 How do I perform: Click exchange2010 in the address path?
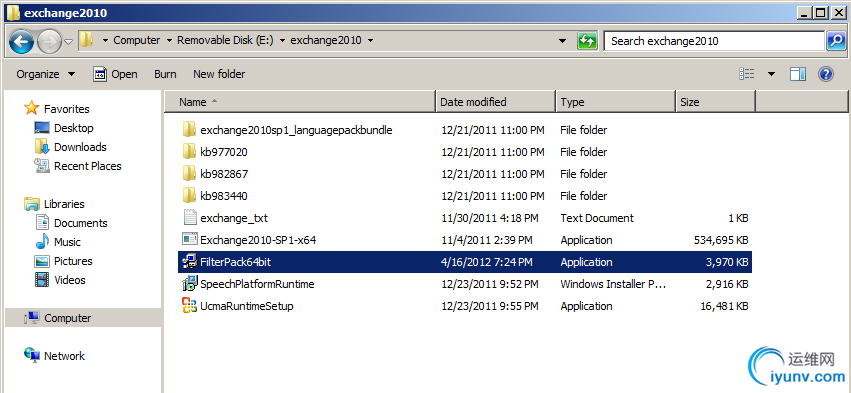point(326,40)
